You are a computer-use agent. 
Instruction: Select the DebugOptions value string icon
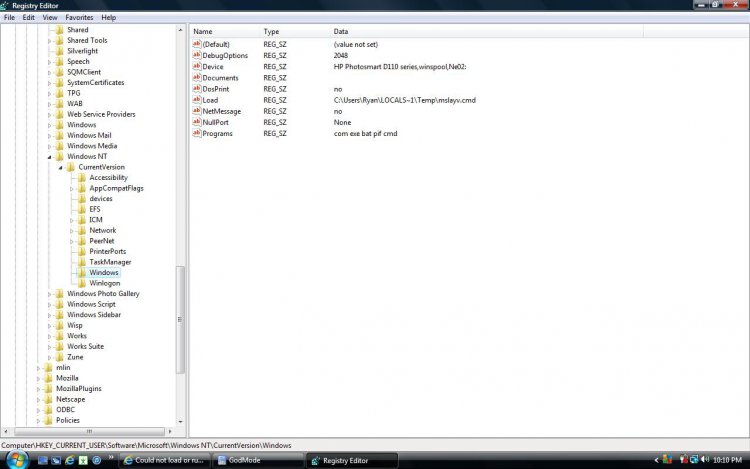[197, 55]
